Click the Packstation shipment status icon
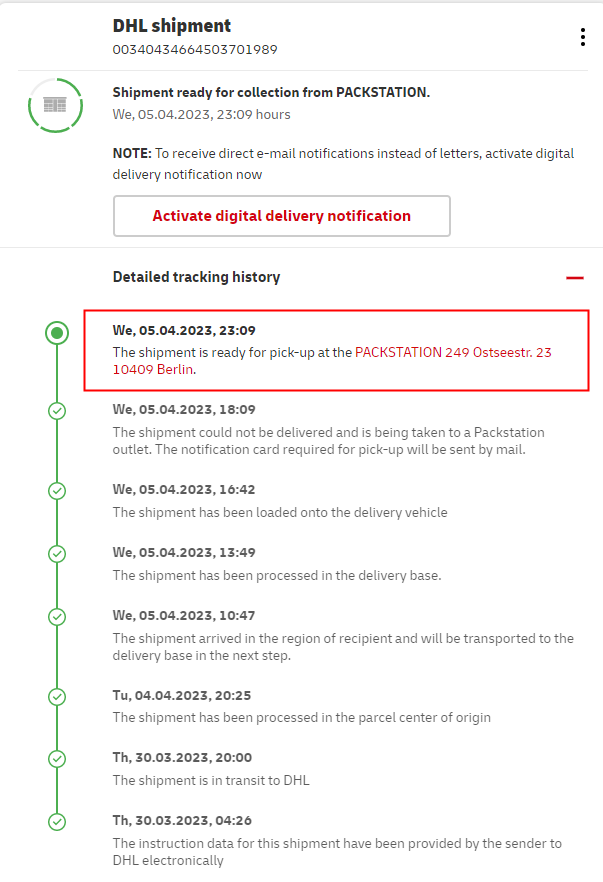The image size is (603, 882). tap(55, 105)
